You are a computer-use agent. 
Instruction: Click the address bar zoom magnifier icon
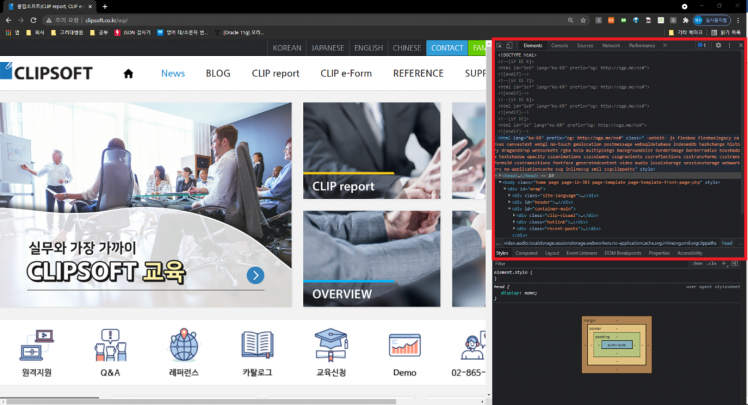point(571,20)
